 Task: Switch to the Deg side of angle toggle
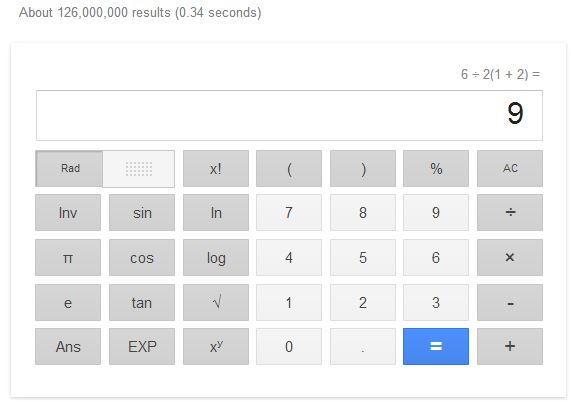click(139, 169)
